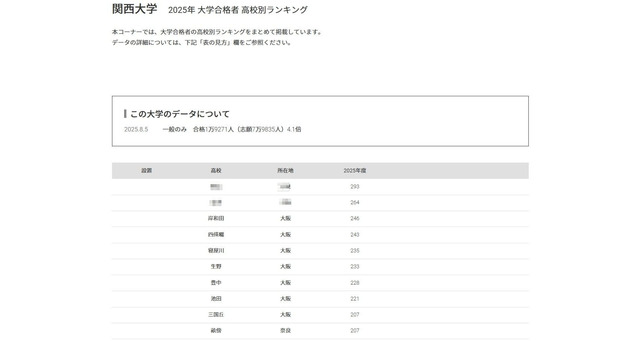Click the value 246 in the 岸和田 row
The height and width of the screenshot is (360, 640).
coord(355,218)
